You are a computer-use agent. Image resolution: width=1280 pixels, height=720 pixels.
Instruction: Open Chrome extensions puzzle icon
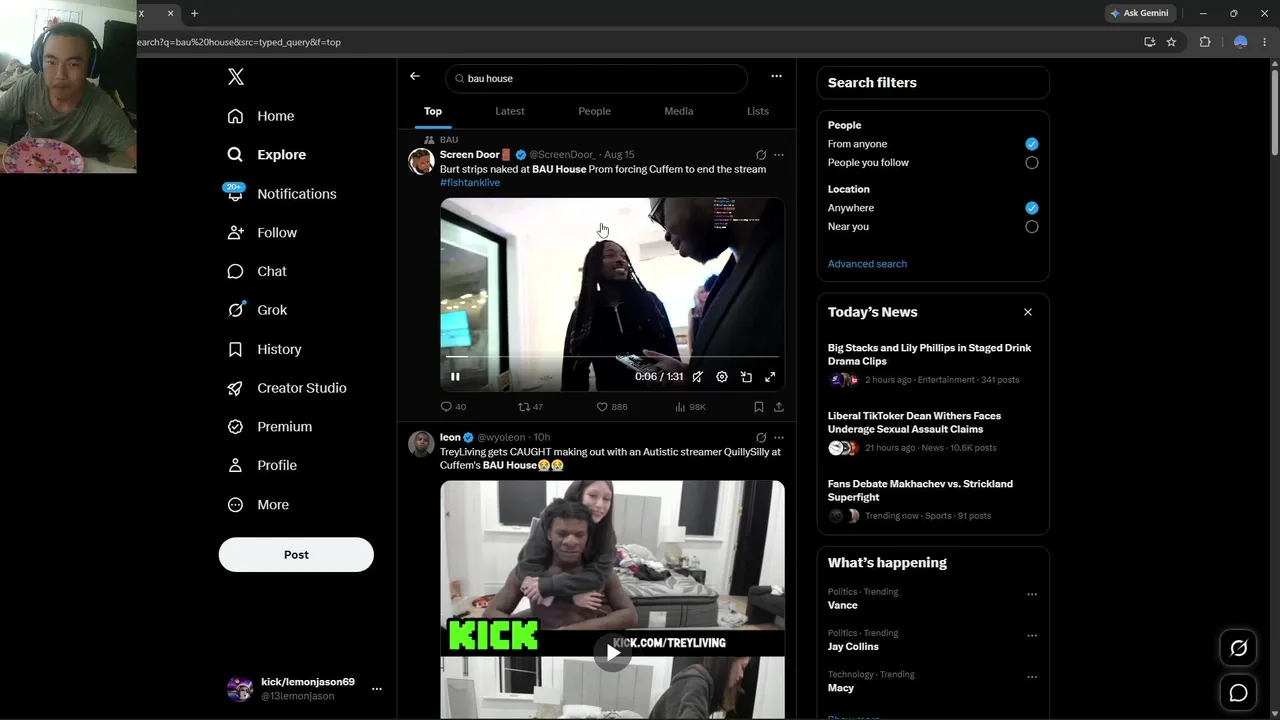click(x=1205, y=42)
